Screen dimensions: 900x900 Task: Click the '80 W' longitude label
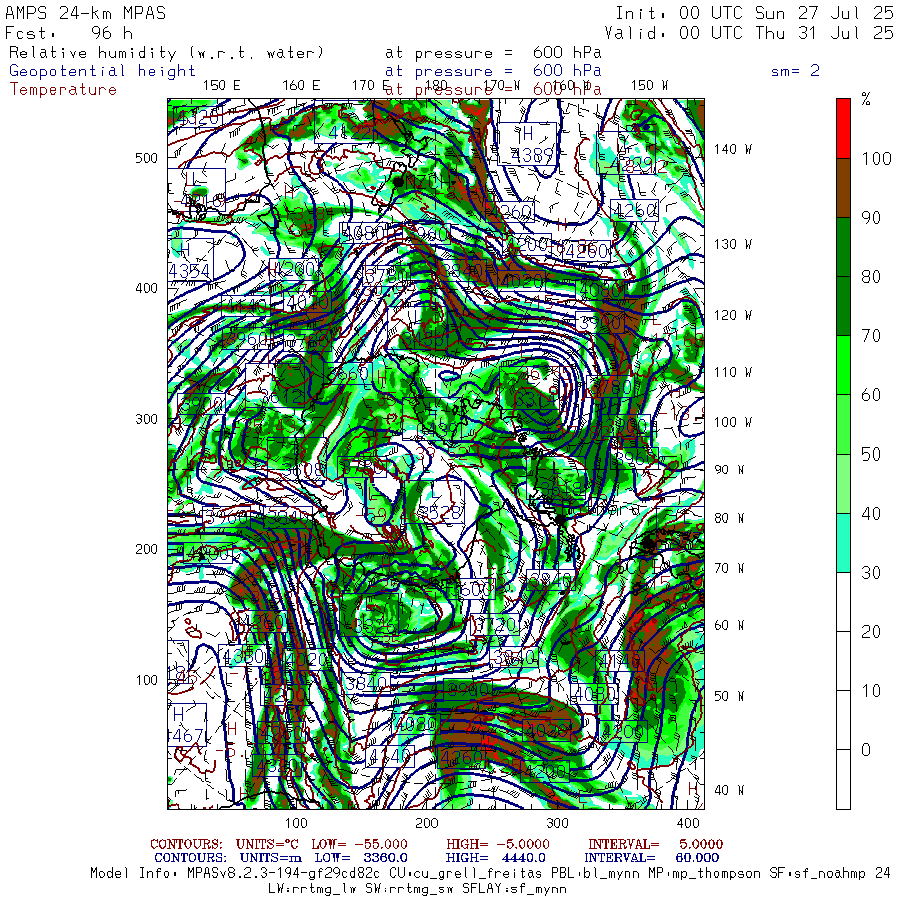click(x=729, y=518)
